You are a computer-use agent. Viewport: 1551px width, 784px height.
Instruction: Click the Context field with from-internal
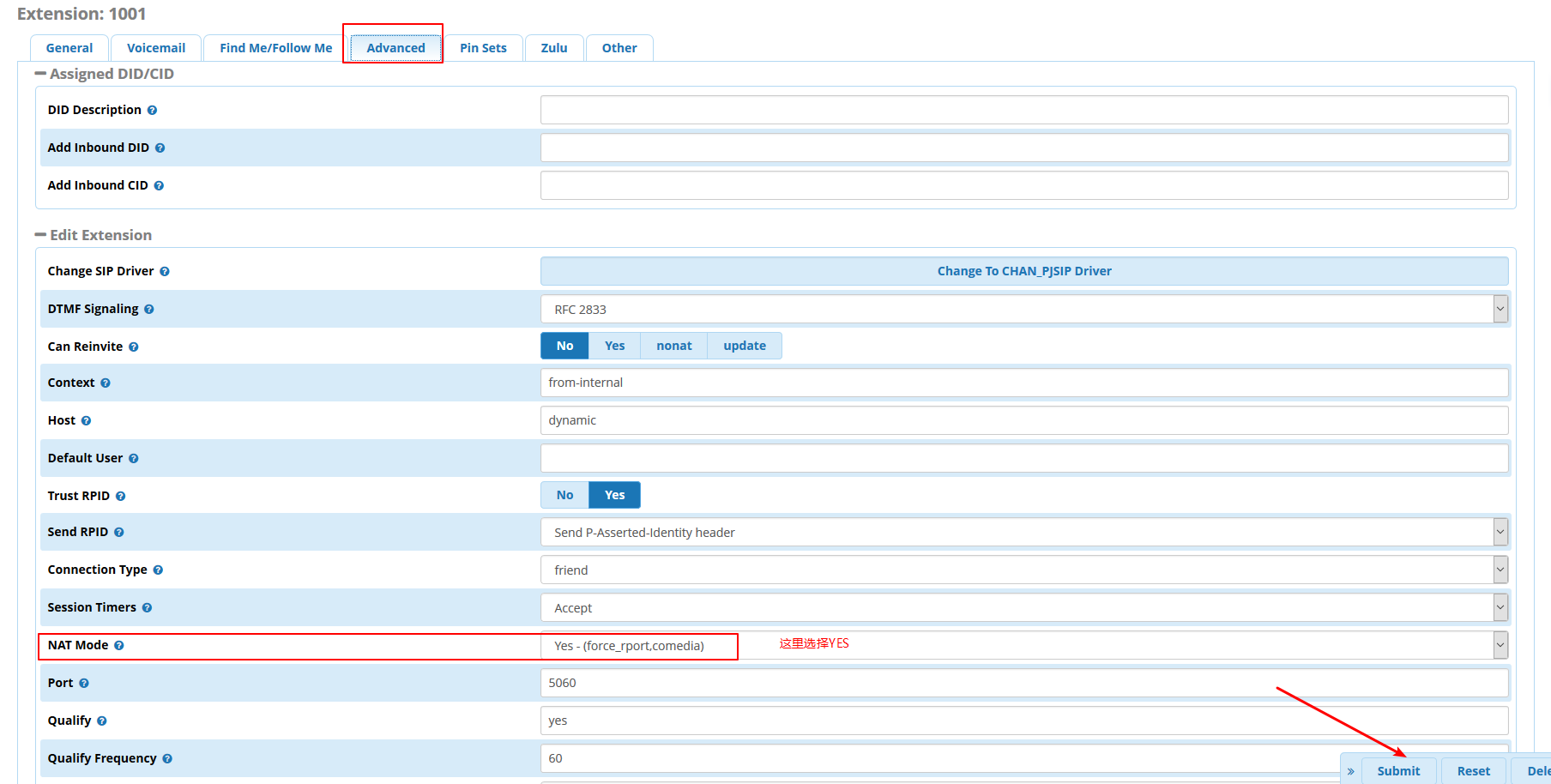(1024, 383)
